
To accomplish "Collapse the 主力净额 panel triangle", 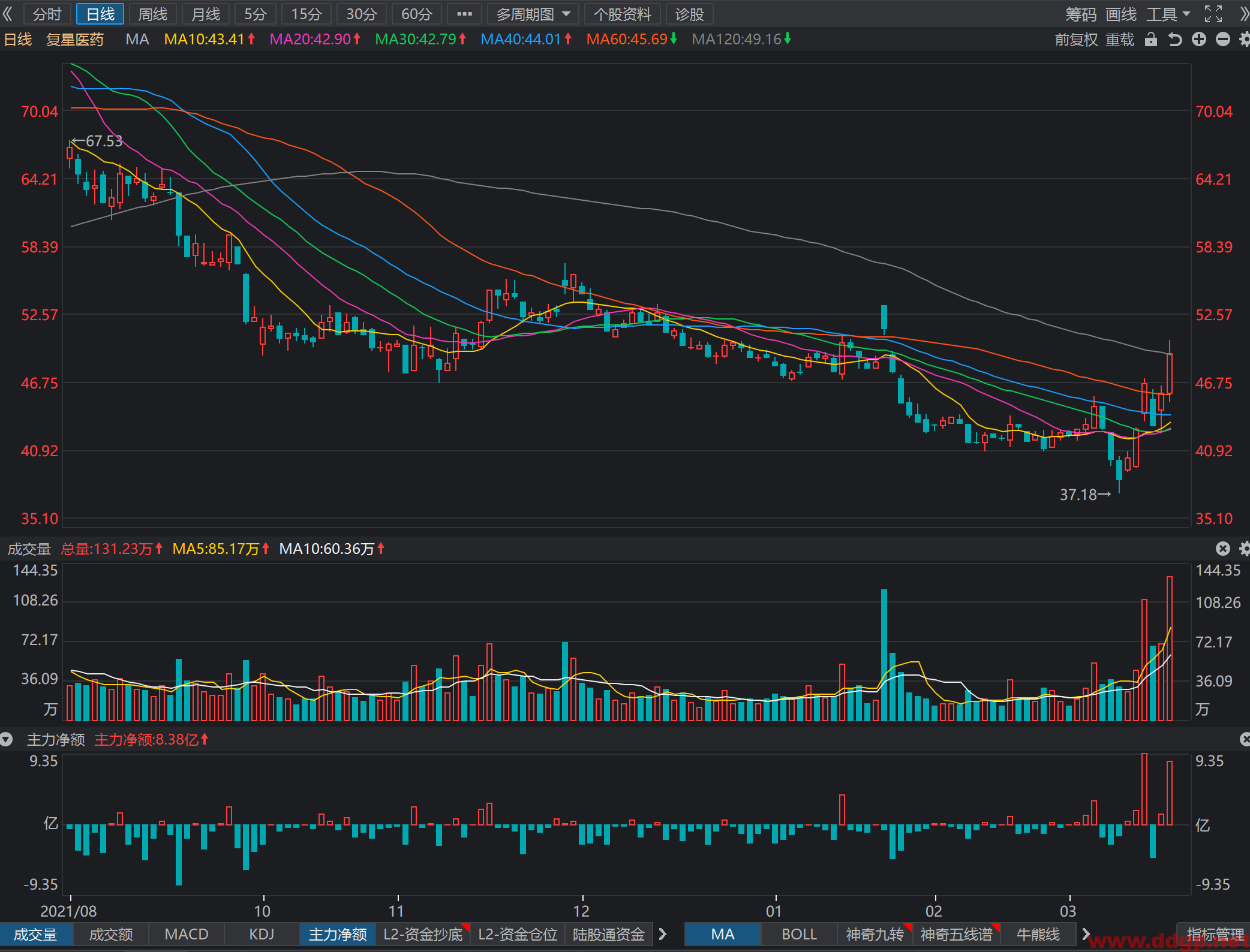I will click(7, 740).
